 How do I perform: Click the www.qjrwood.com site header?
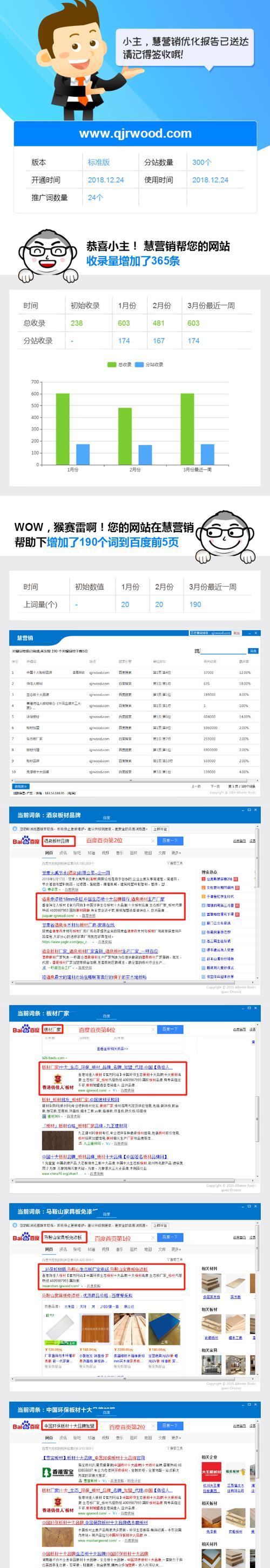(135, 133)
